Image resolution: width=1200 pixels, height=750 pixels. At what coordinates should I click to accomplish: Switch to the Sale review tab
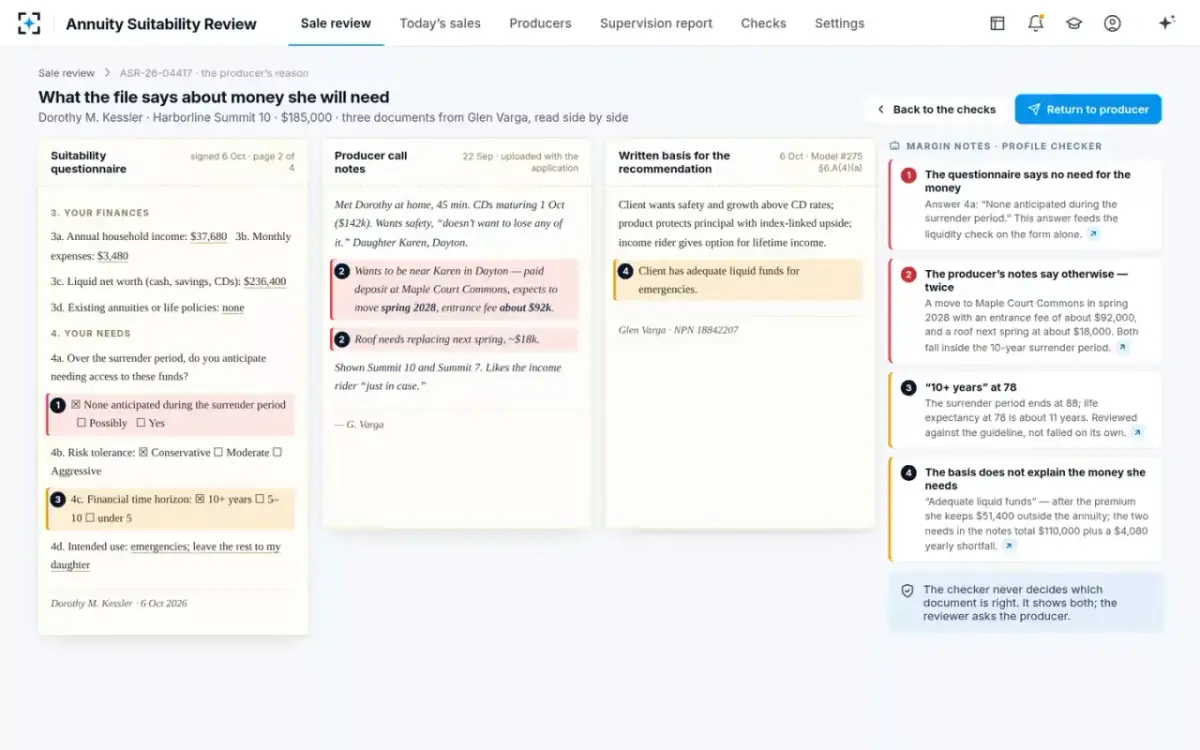click(336, 23)
